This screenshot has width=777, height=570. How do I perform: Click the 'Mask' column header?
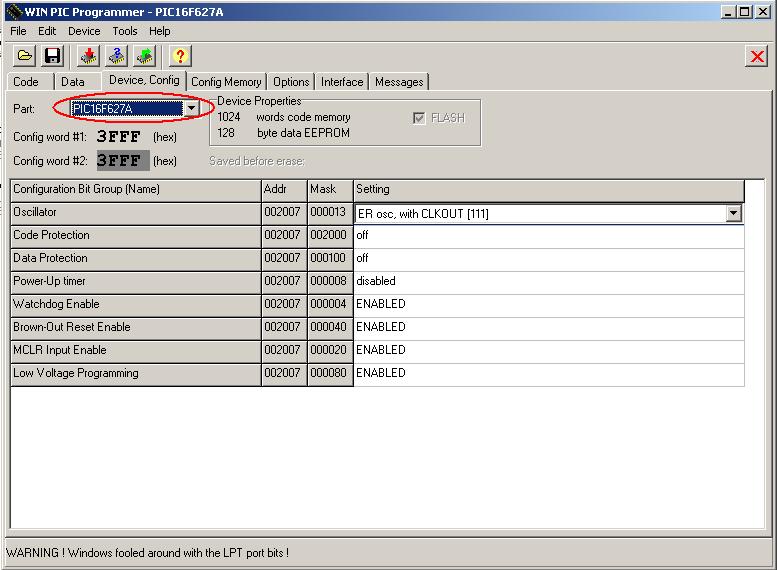click(x=331, y=191)
